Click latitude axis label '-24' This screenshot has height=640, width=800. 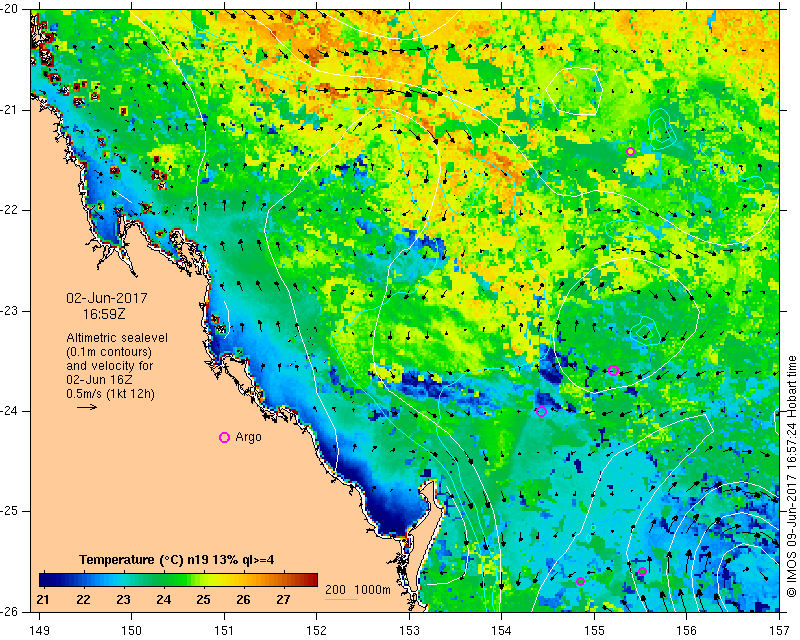pos(10,411)
